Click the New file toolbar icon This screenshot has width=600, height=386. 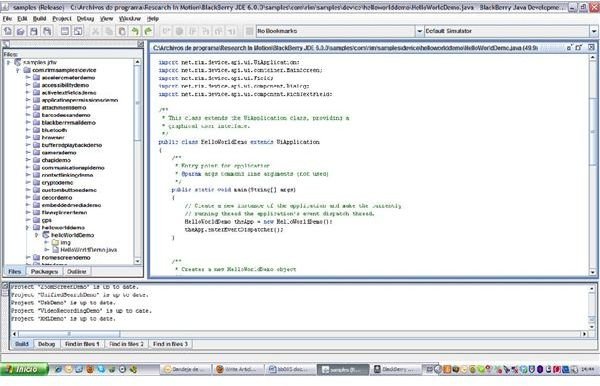click(x=8, y=31)
